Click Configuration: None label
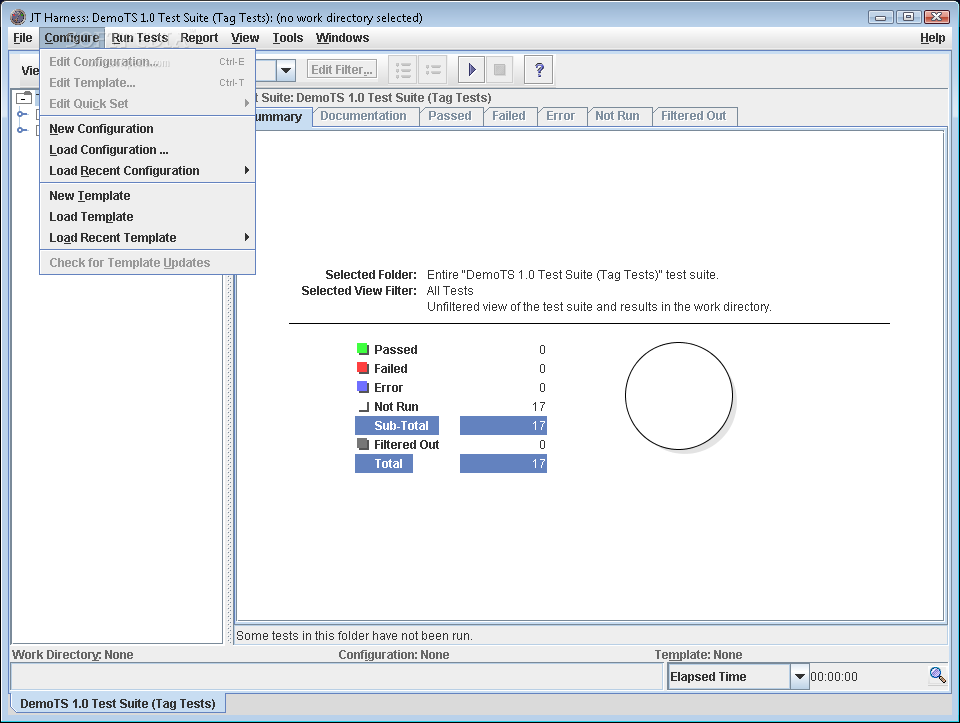 (394, 654)
